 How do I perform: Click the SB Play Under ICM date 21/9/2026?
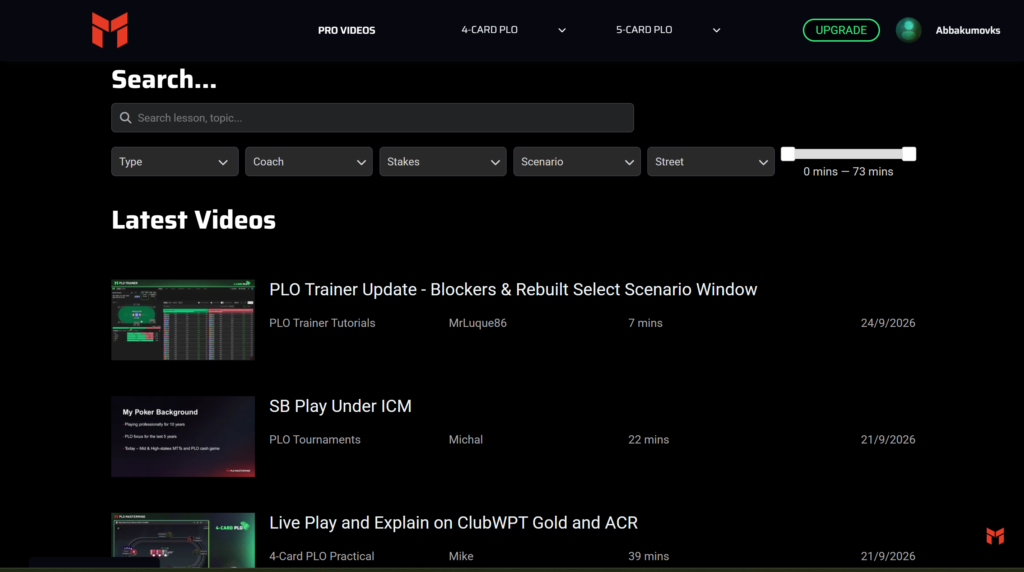point(888,440)
